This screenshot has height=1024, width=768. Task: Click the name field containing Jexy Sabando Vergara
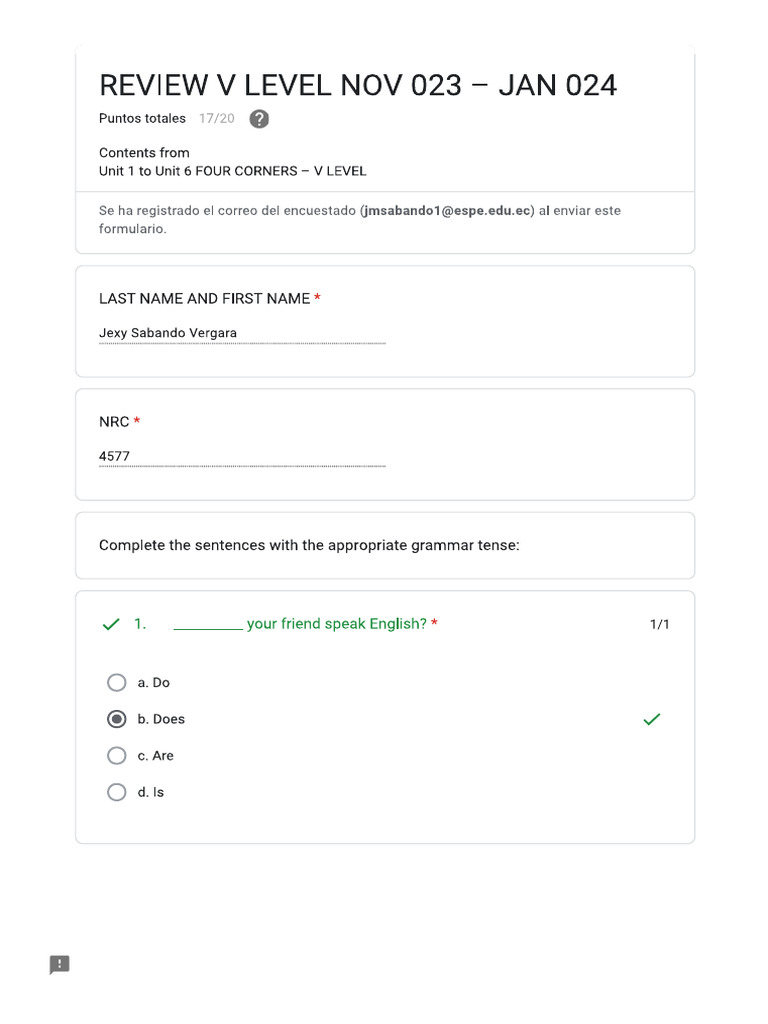coord(241,333)
